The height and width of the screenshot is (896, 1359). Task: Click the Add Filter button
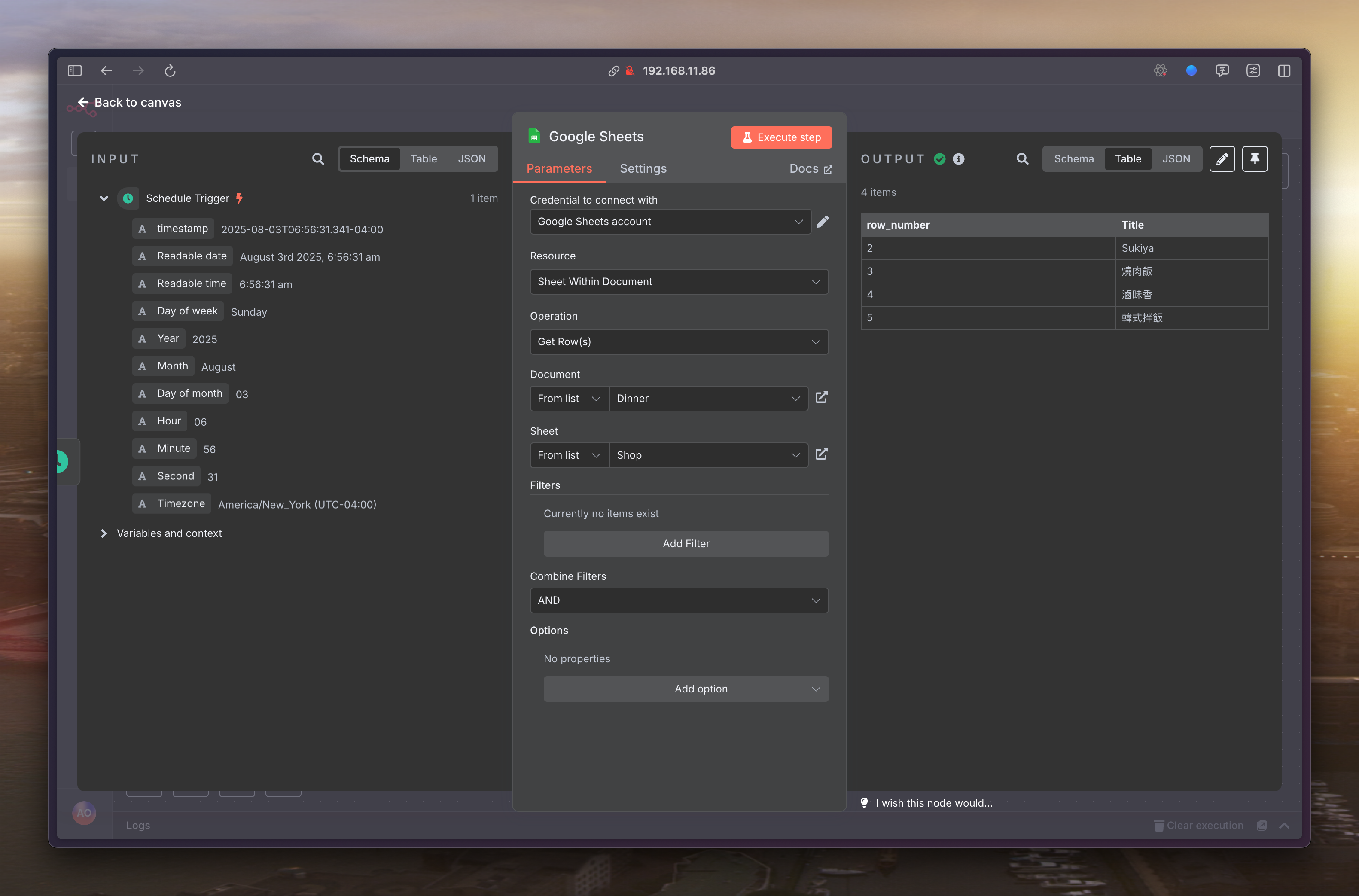(686, 543)
